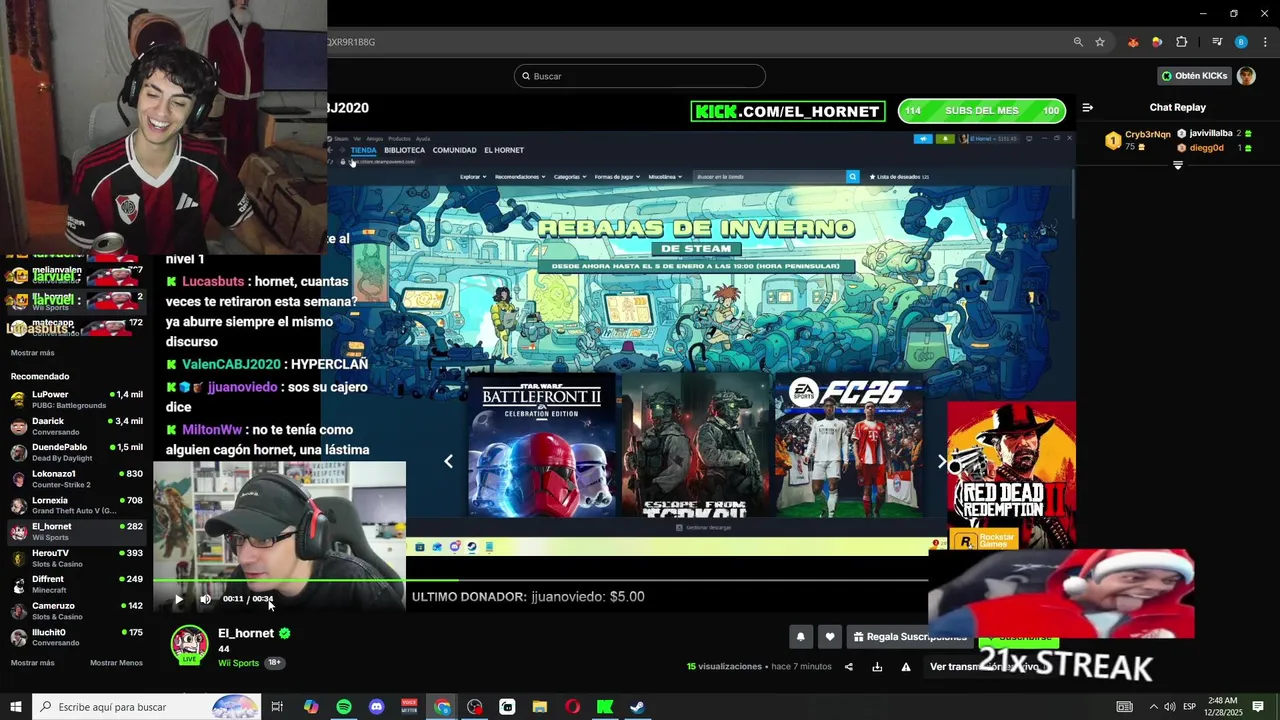Open Windows notification center icon
1280x720 pixels.
pos(1258,707)
